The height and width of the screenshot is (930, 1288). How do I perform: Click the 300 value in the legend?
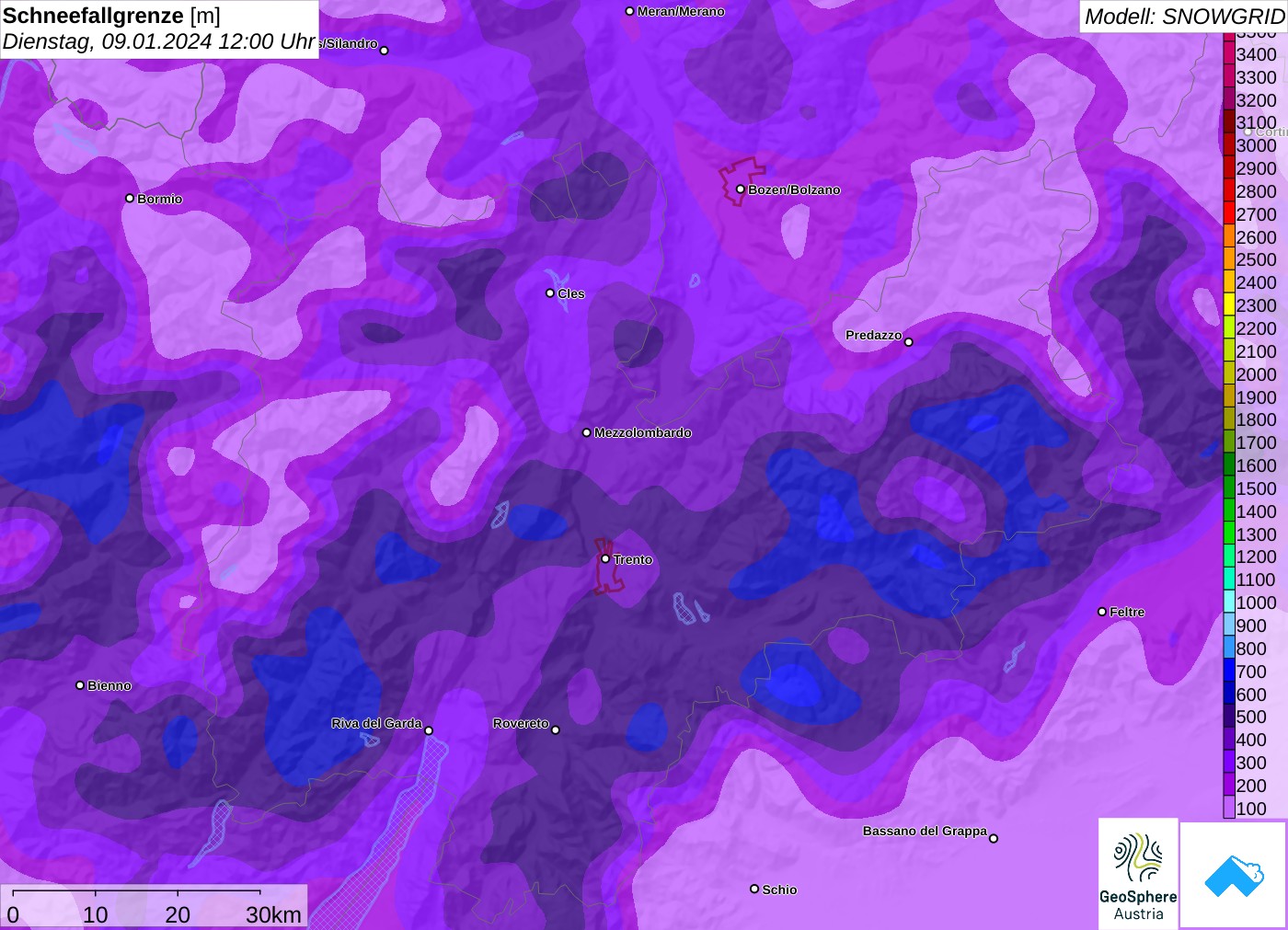(1251, 763)
